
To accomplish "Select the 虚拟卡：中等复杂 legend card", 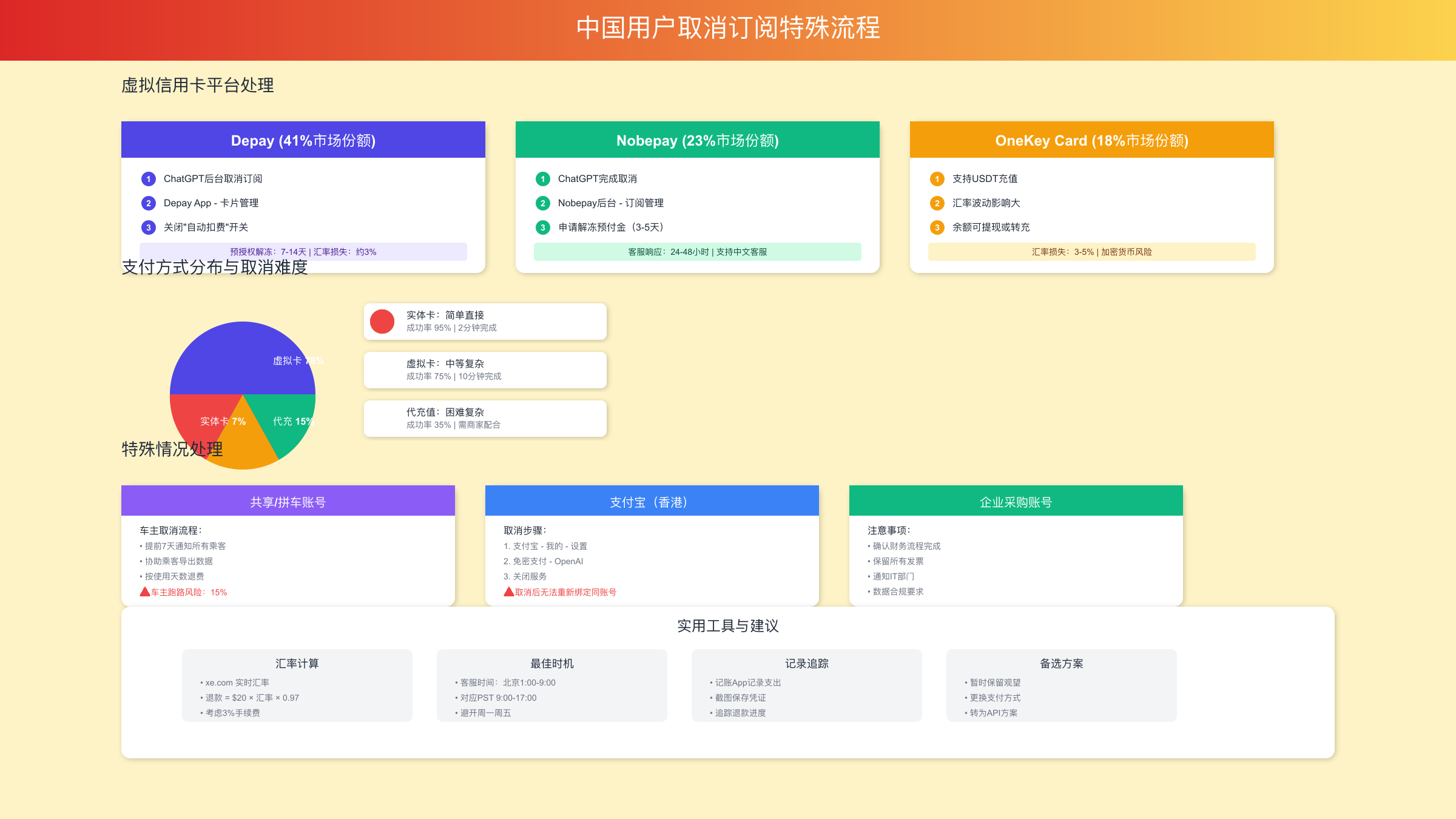I will pos(485,370).
